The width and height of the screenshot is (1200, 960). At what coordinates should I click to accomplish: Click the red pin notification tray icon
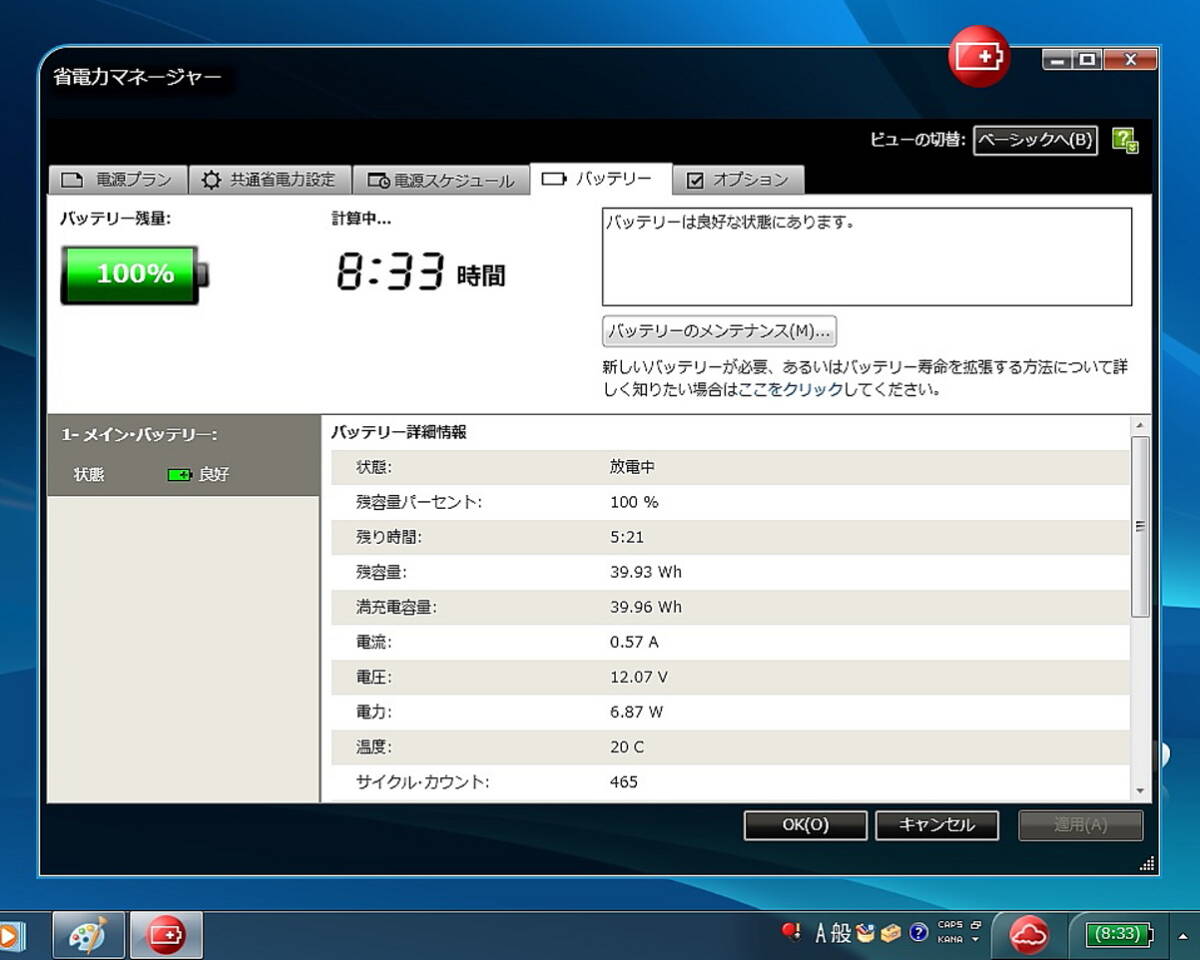pos(792,932)
